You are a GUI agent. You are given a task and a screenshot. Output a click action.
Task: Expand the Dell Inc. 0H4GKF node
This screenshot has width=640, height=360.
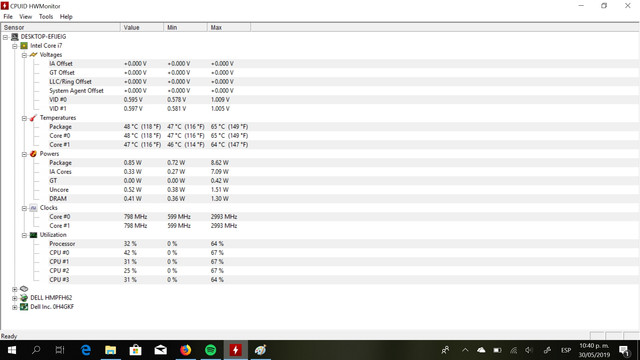(x=15, y=307)
